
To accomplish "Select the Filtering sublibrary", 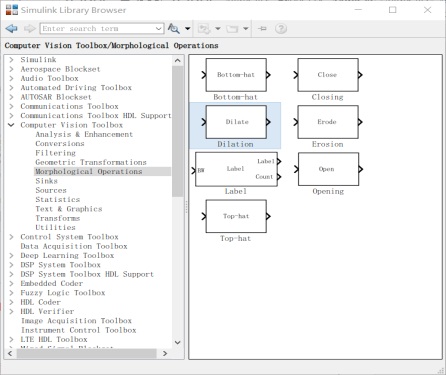I will coord(55,153).
